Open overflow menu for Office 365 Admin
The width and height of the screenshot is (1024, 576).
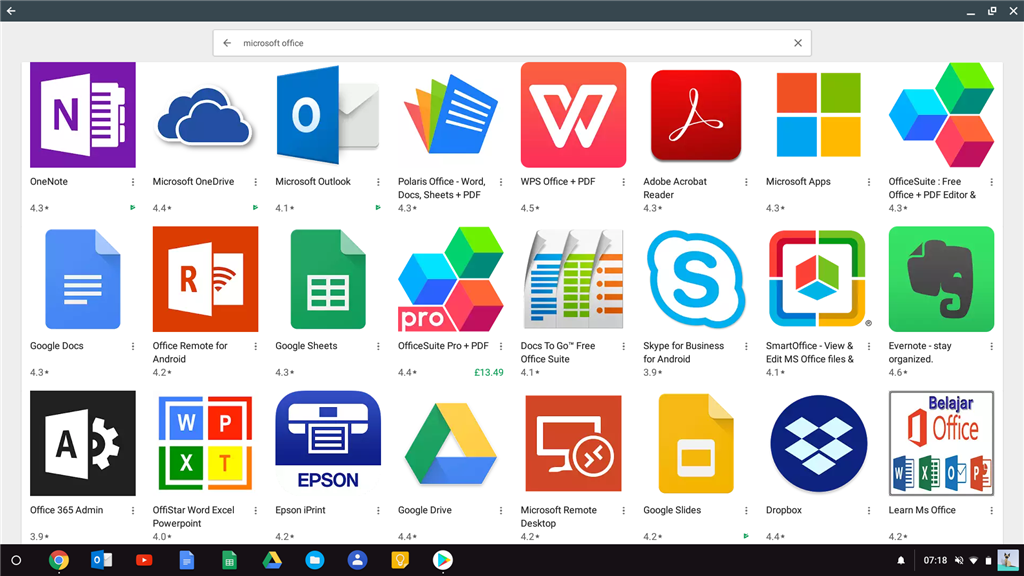coord(133,511)
